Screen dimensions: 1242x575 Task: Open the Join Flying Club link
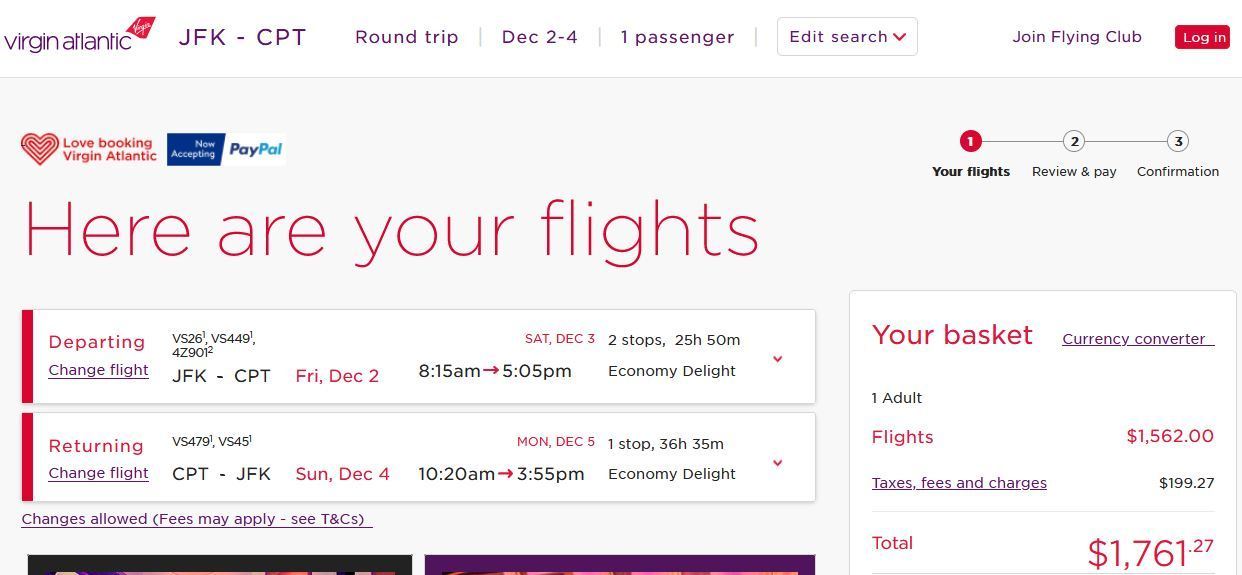tap(1076, 37)
